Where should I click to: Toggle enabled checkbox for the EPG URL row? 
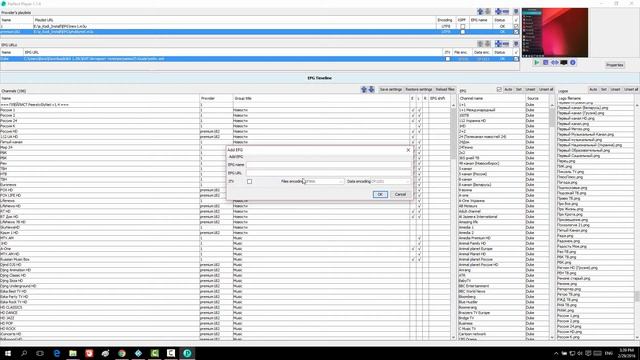[x=516, y=59]
